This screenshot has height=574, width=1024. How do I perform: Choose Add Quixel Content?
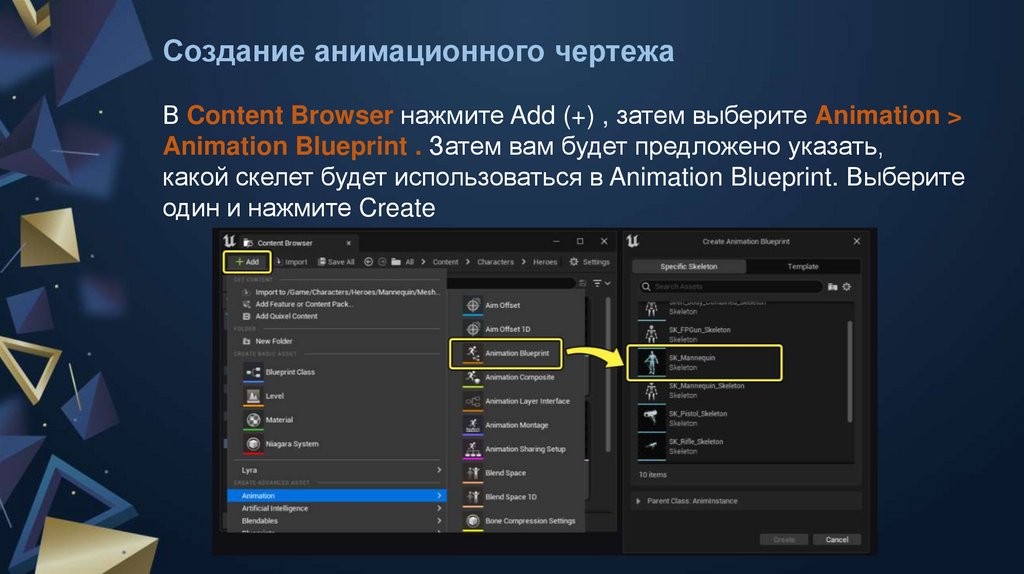280,316
